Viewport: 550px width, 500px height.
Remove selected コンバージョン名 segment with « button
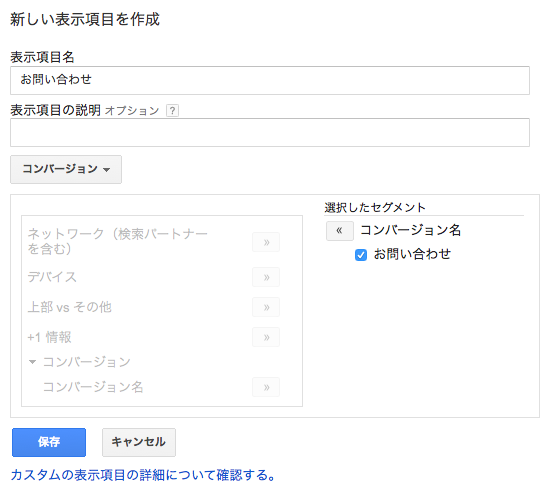point(340,231)
